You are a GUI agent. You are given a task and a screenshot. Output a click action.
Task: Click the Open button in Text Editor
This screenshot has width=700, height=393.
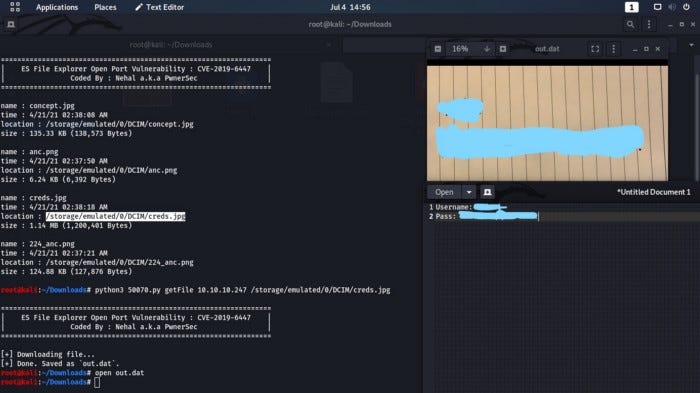click(444, 192)
